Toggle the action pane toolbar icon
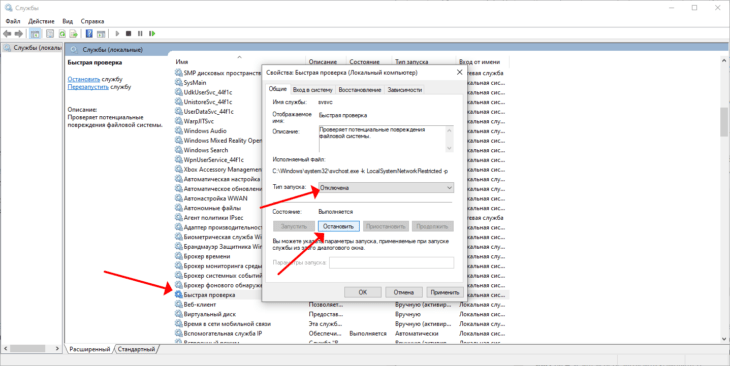Image resolution: width=730 pixels, height=366 pixels. (x=101, y=34)
